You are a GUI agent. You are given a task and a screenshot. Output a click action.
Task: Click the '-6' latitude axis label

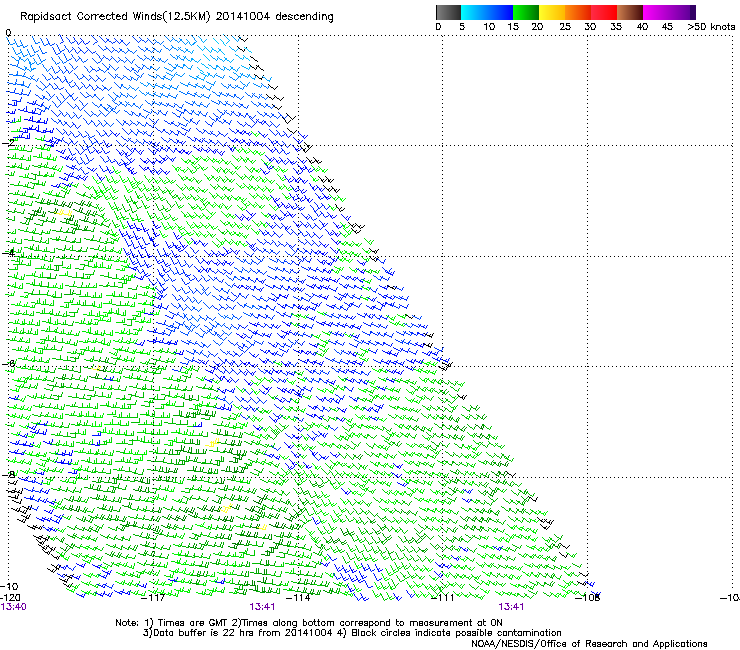[x=8, y=363]
